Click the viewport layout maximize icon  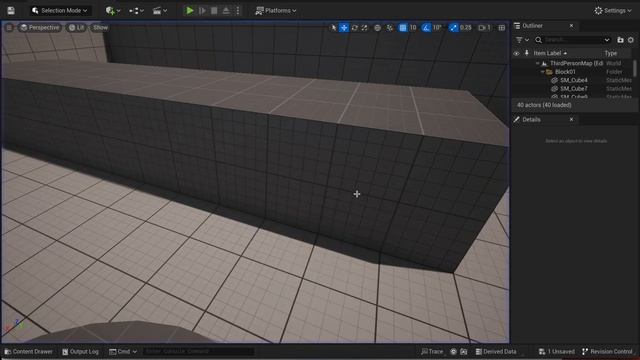[502, 28]
